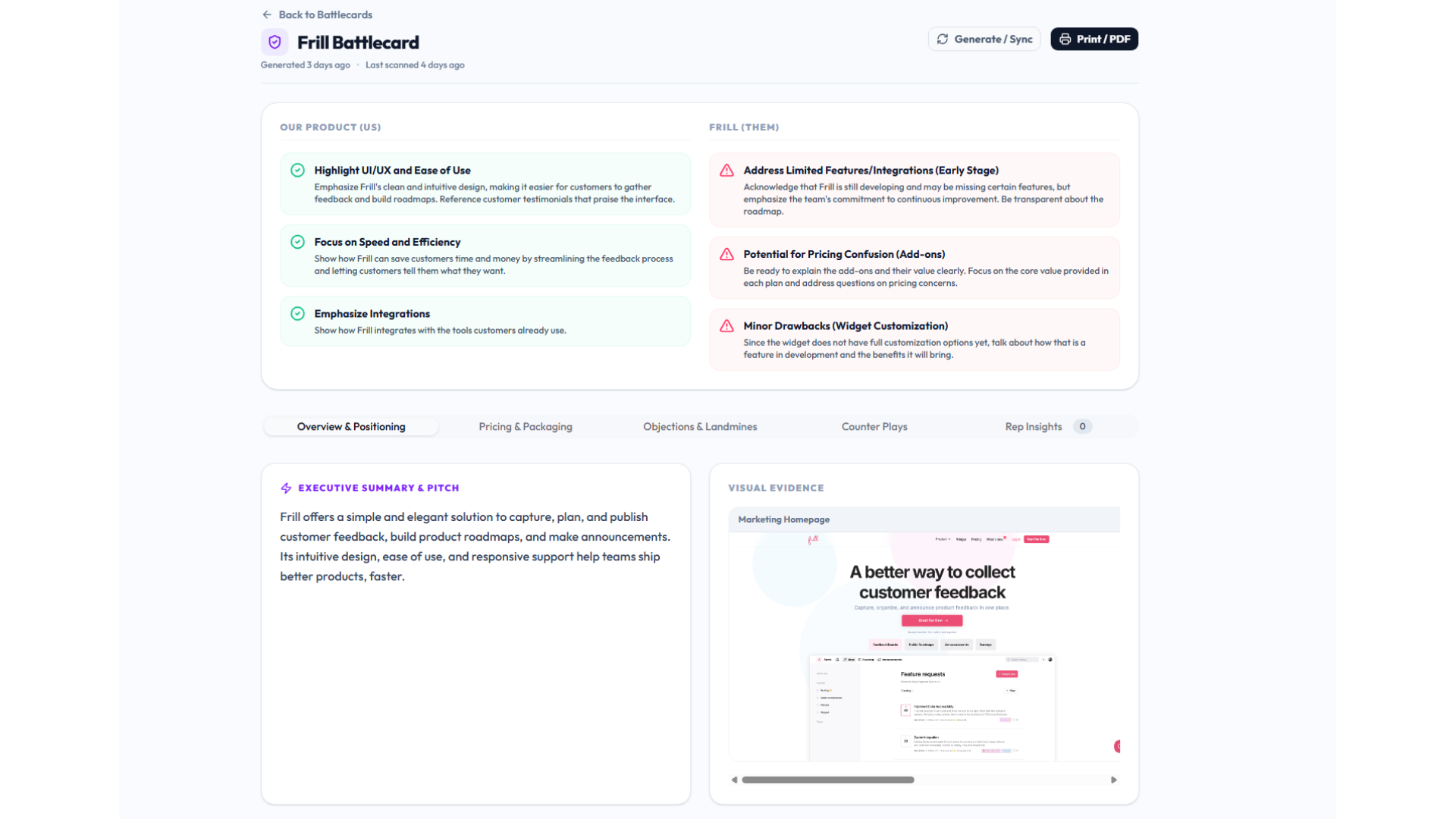Click the sync icon in Generate / Sync
This screenshot has height=819, width=1456.
coord(943,39)
